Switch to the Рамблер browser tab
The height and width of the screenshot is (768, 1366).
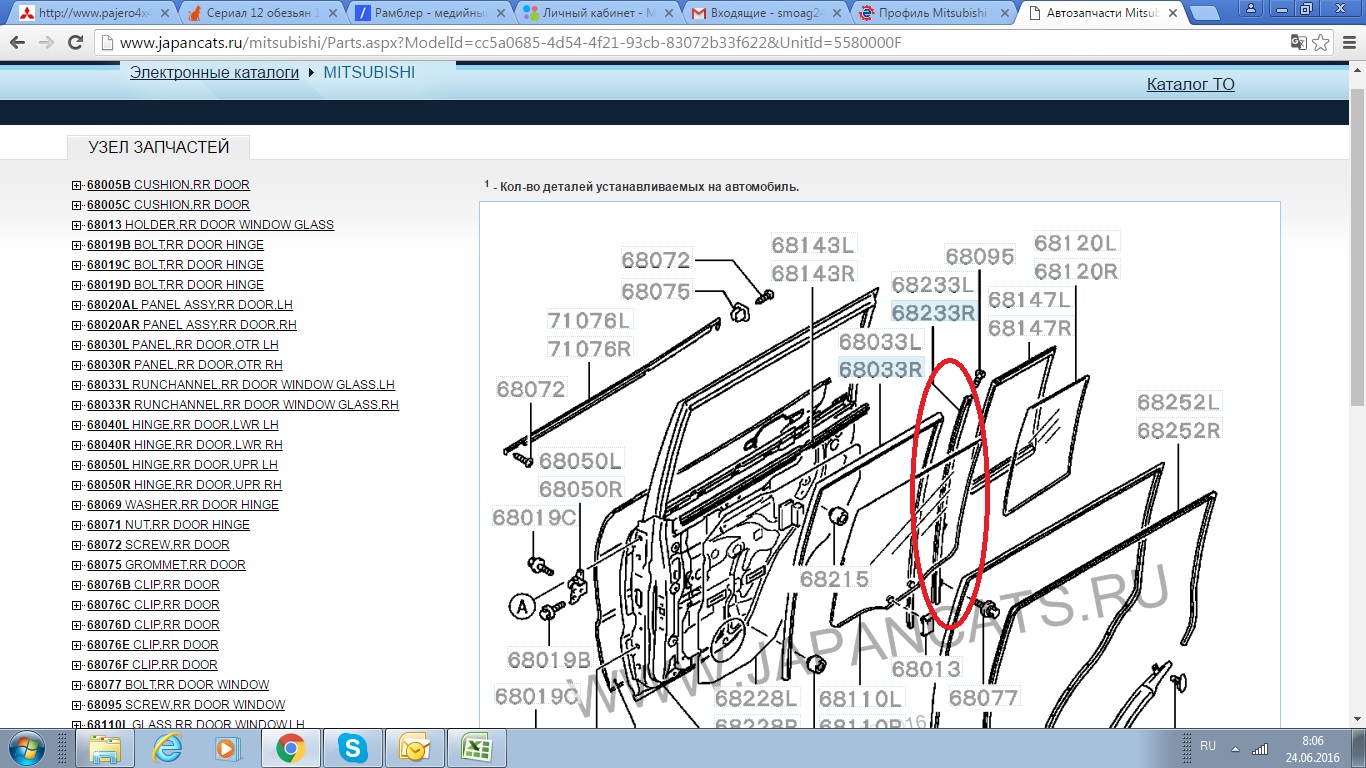[430, 13]
